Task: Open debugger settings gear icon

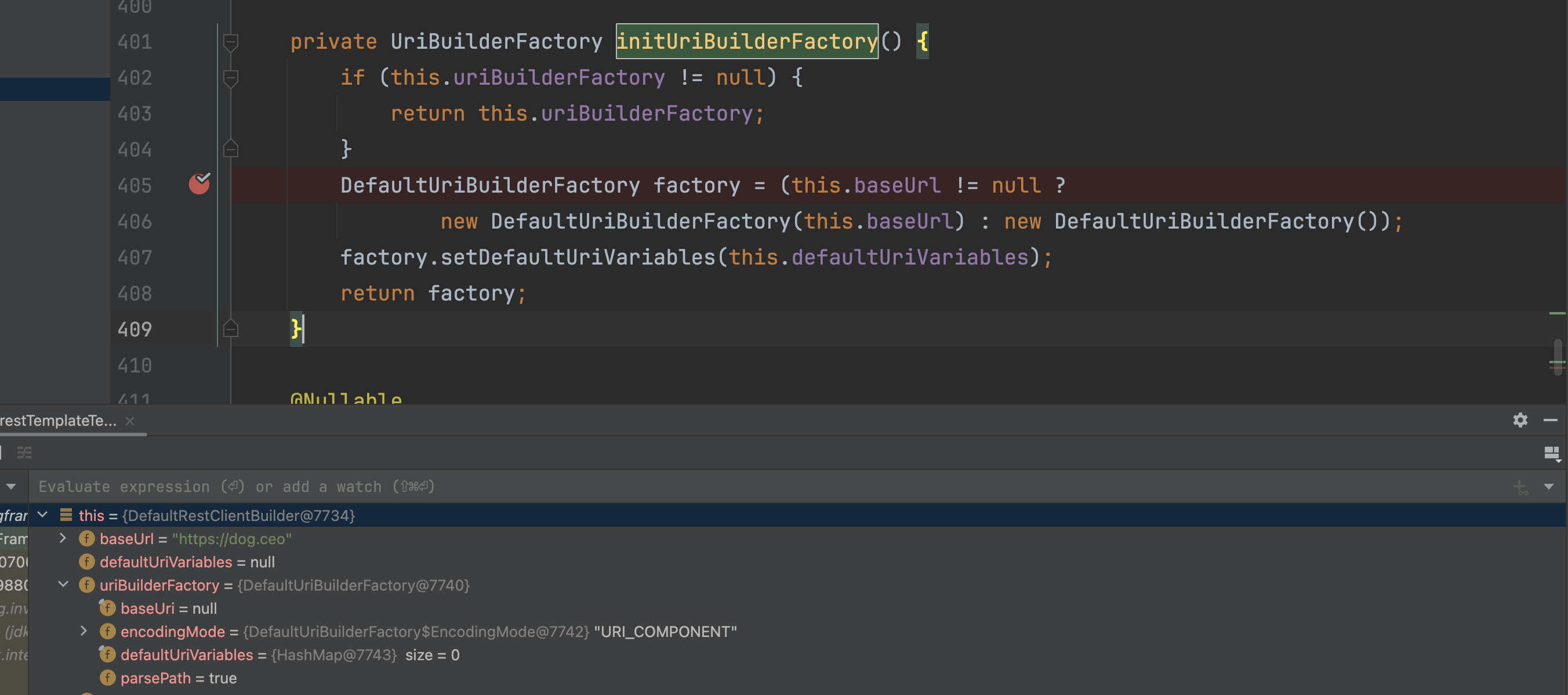Action: point(1520,419)
